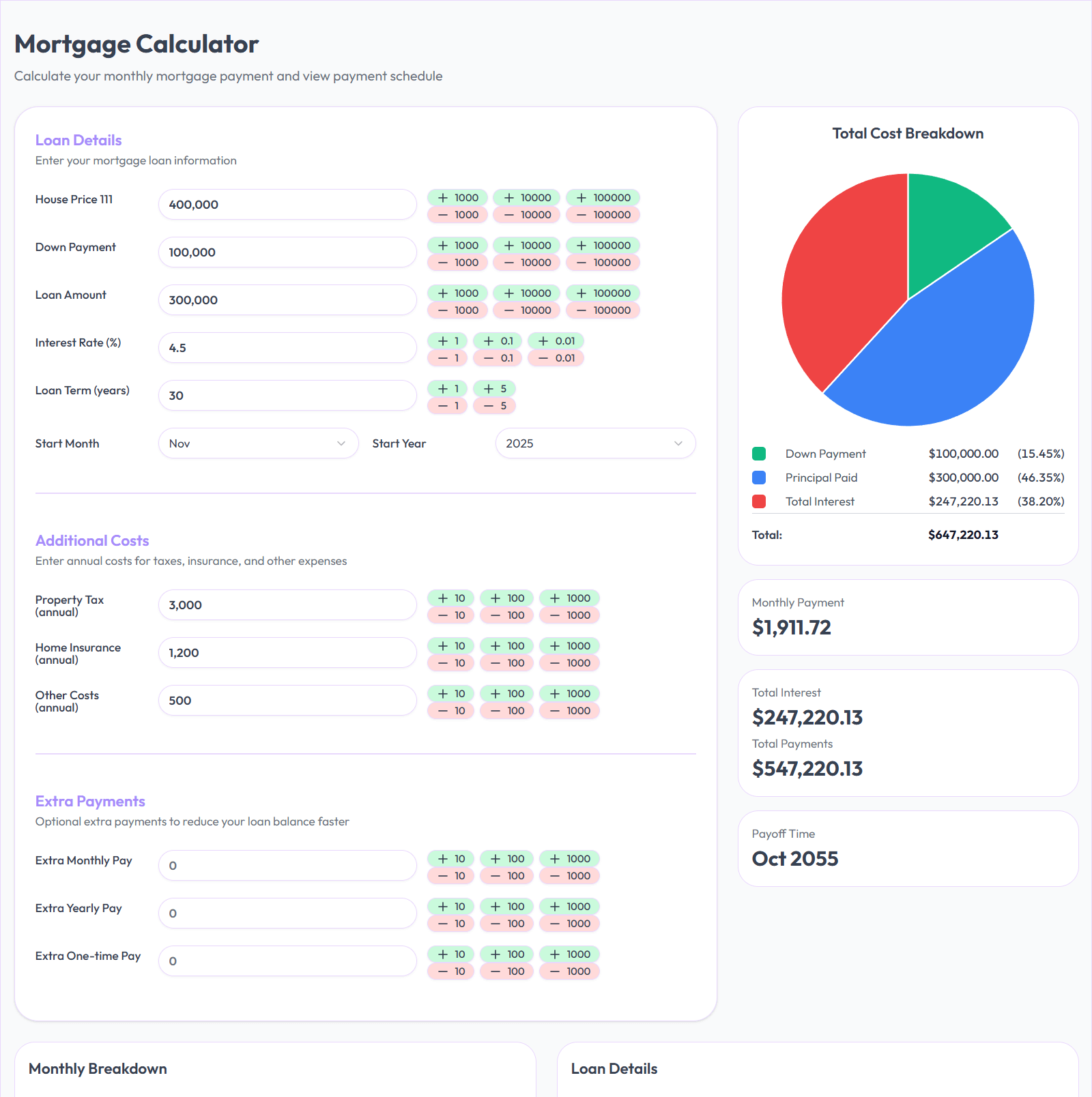Increase Loan Term by 5 years
1092x1097 pixels.
coord(493,388)
